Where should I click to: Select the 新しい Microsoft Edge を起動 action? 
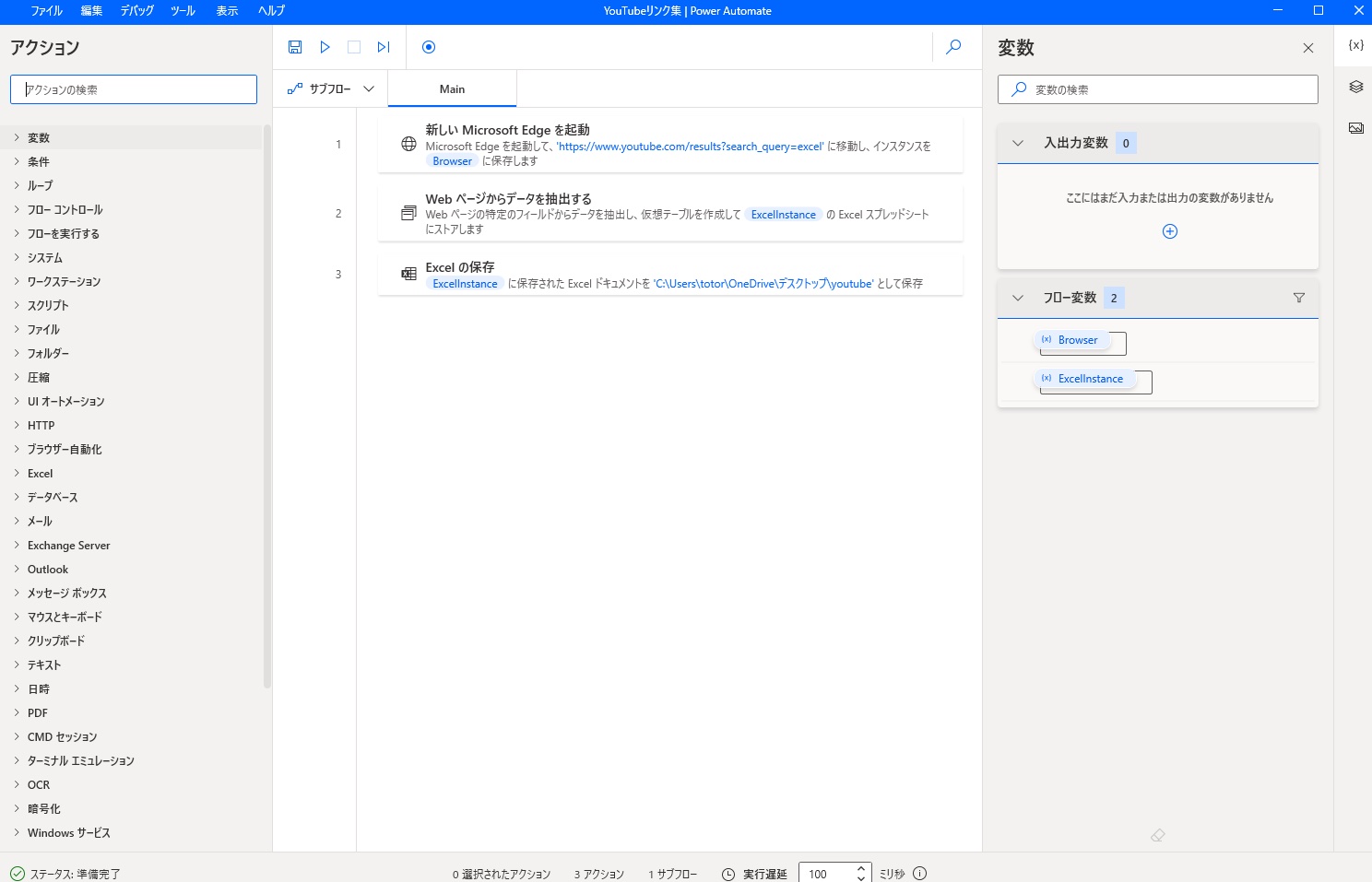click(x=670, y=145)
